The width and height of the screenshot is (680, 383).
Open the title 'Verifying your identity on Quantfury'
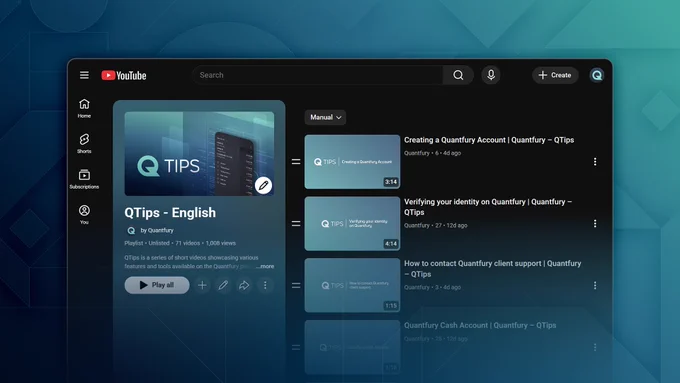point(488,207)
